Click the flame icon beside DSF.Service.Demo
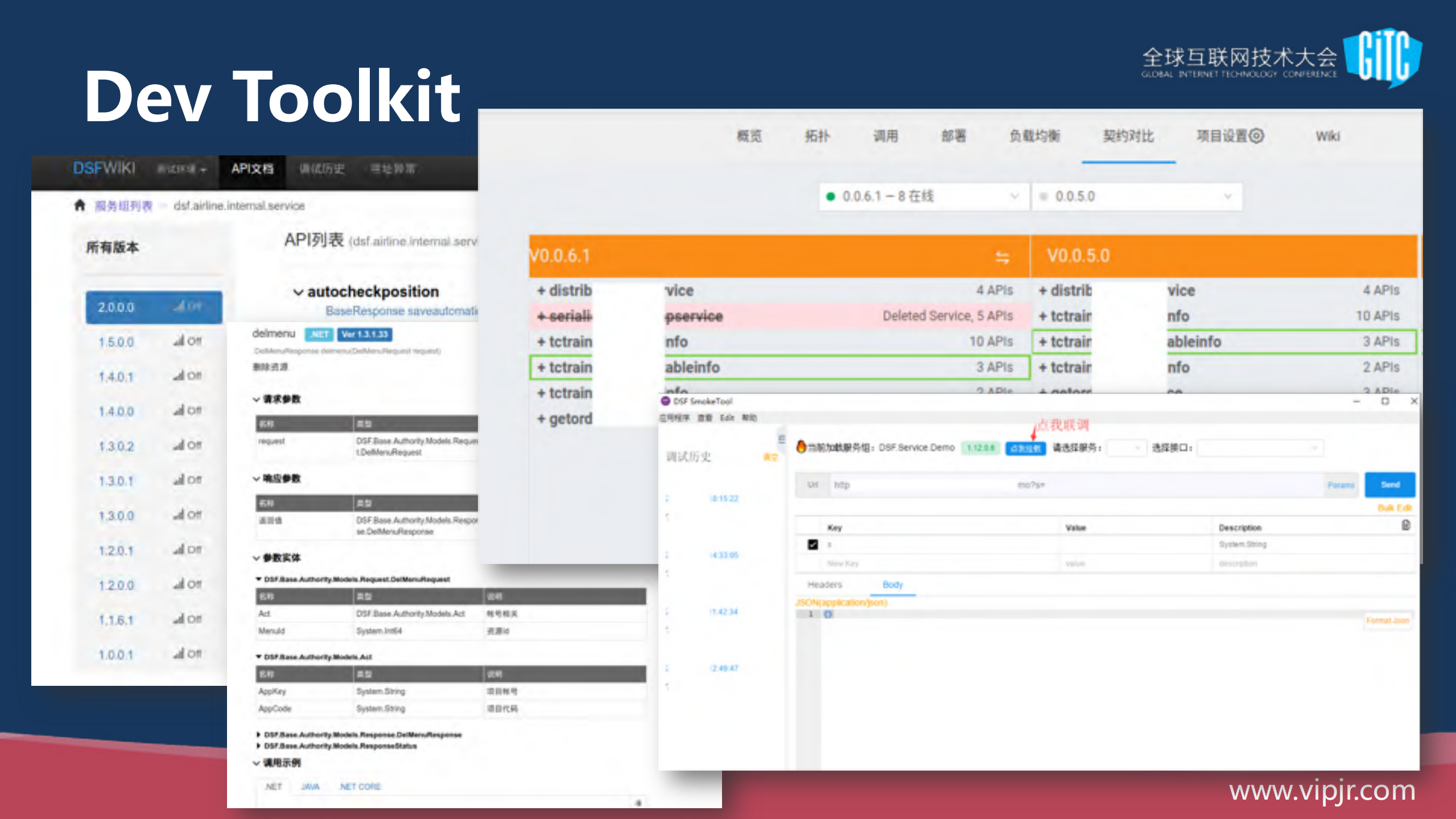This screenshot has height=819, width=1456. 802,447
